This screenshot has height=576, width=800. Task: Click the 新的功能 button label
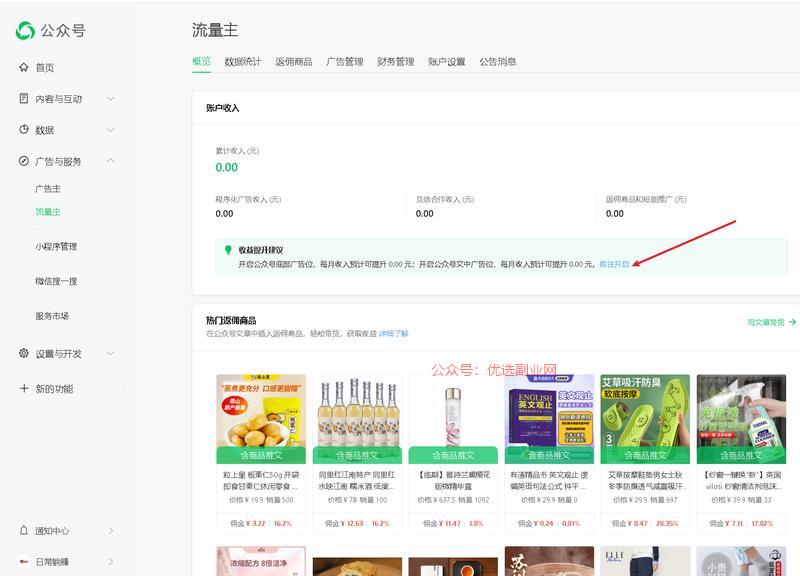[x=55, y=389]
